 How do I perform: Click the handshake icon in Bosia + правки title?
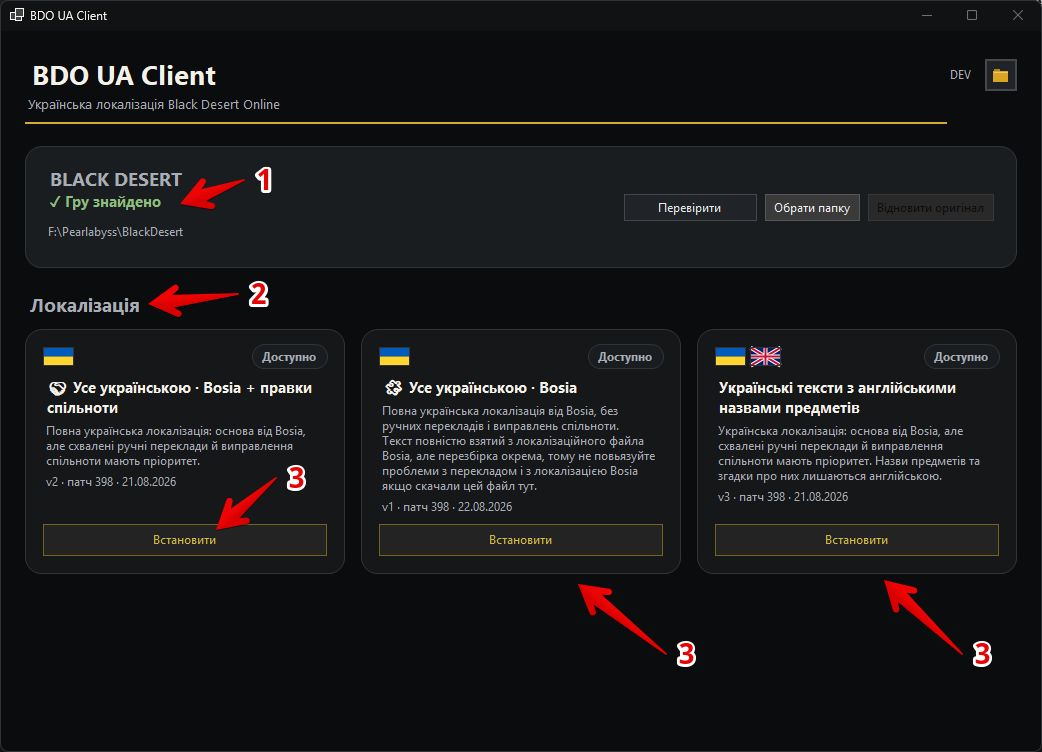click(x=58, y=389)
